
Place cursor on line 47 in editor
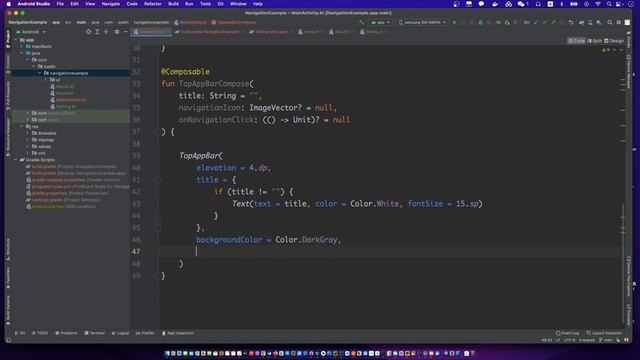(x=390, y=252)
